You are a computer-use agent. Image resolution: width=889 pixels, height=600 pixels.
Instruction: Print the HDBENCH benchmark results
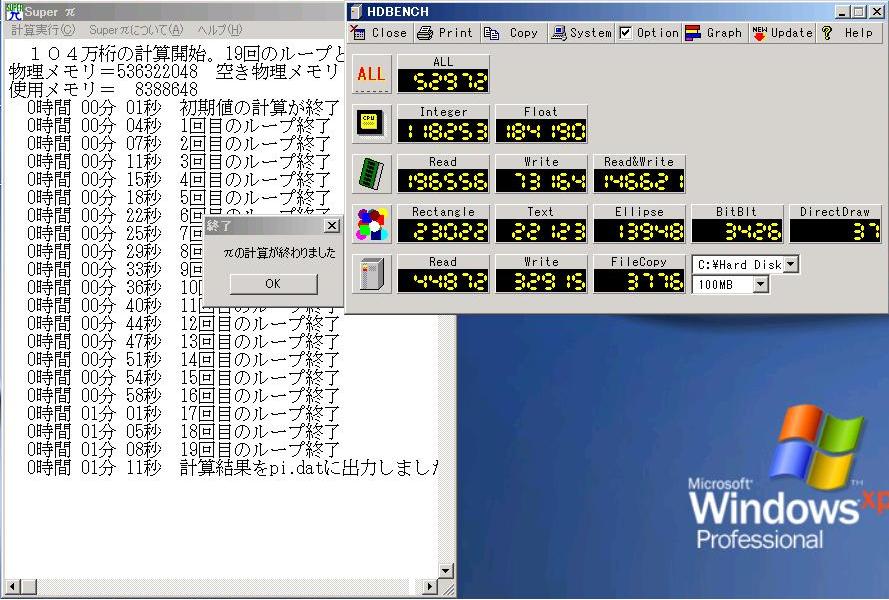coord(445,33)
